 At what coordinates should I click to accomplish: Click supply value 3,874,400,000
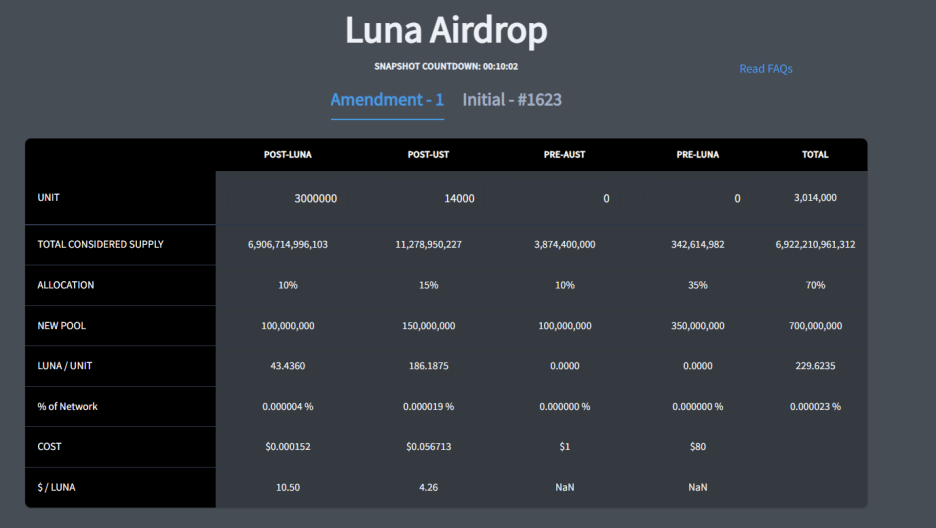(x=564, y=244)
